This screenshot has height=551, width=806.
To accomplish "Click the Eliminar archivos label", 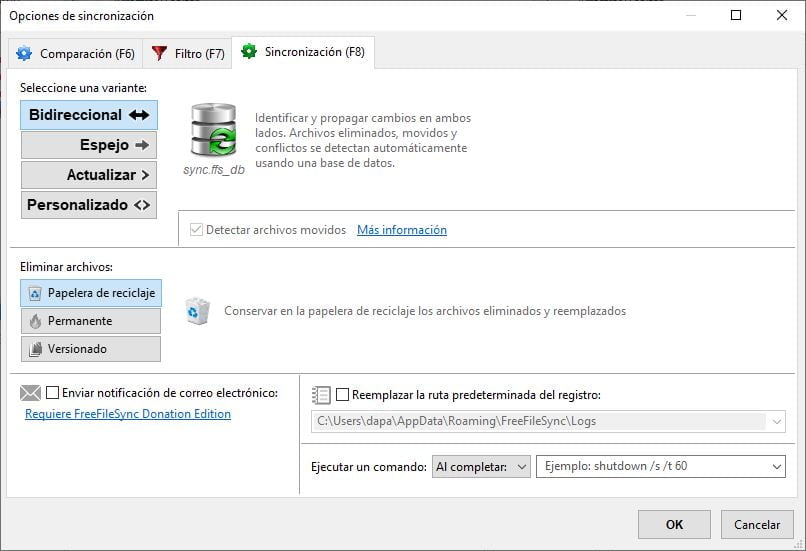I will coord(66,267).
